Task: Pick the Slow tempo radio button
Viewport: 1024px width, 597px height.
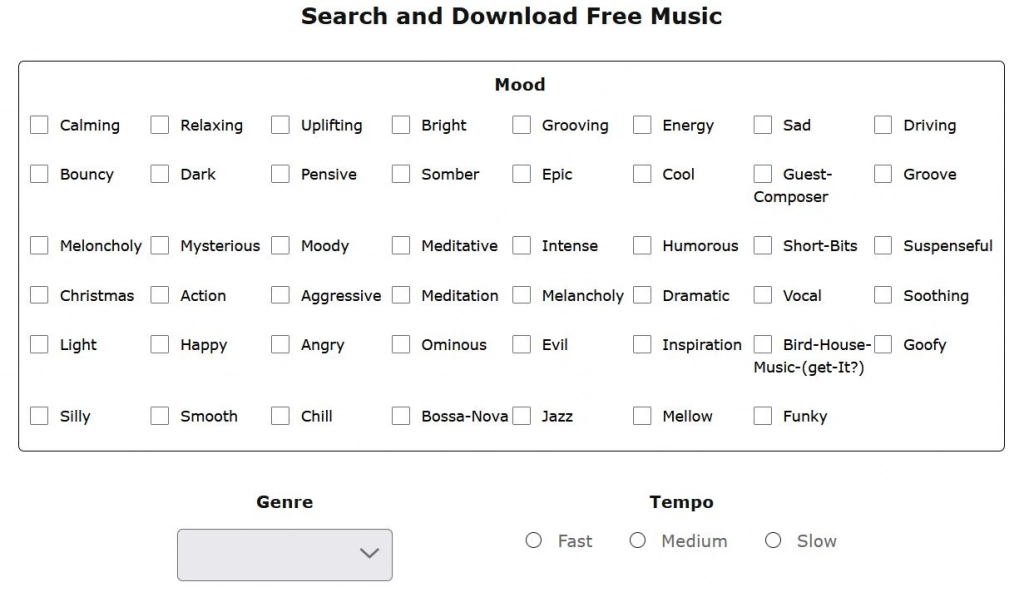Action: point(773,541)
